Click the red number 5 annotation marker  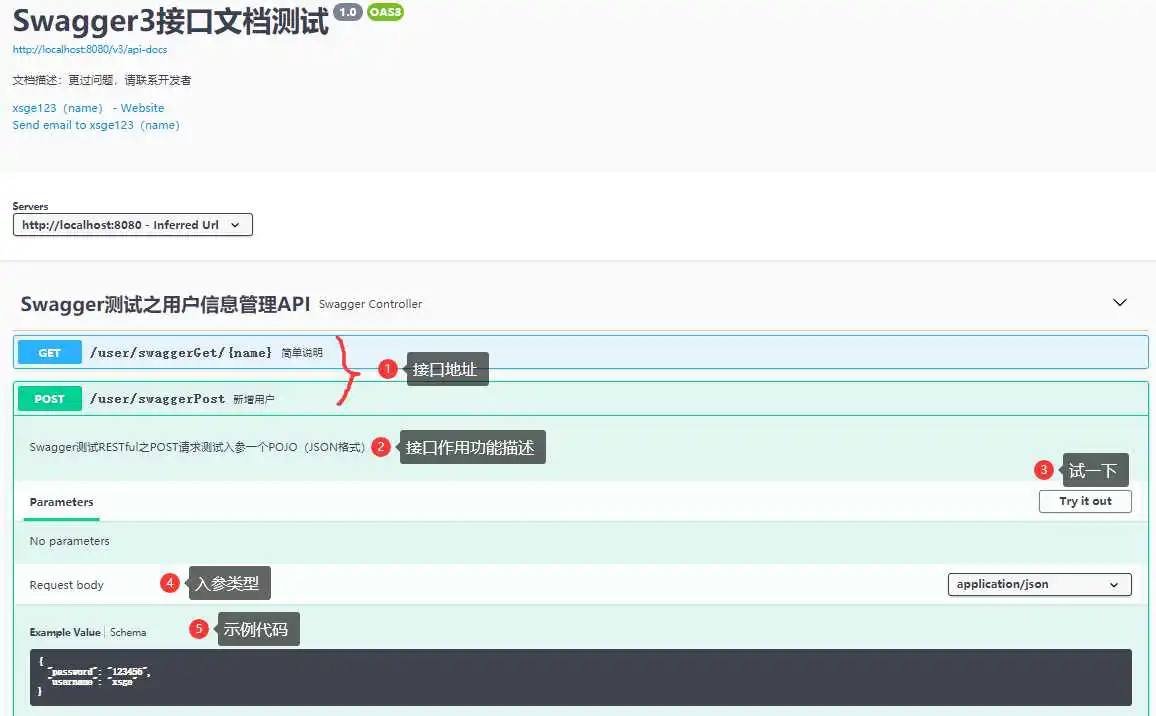pyautogui.click(x=199, y=629)
